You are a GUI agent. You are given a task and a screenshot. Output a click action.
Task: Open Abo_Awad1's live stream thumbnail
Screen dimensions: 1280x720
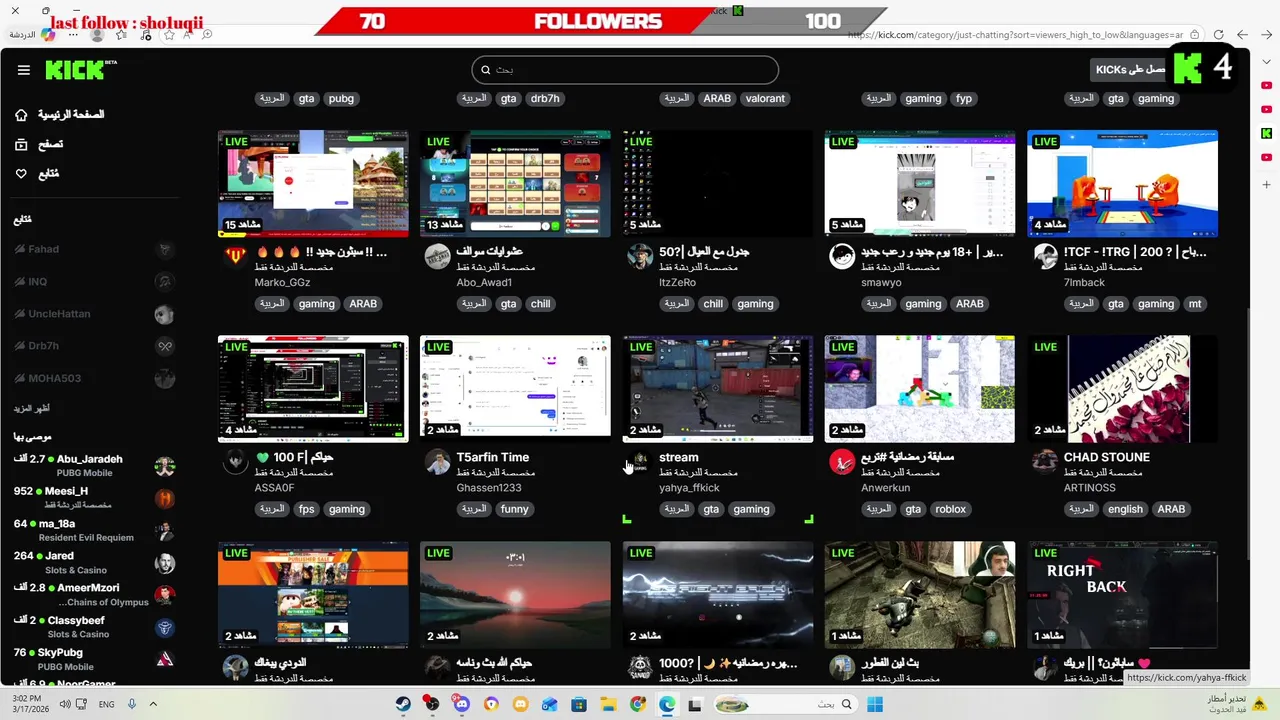515,183
